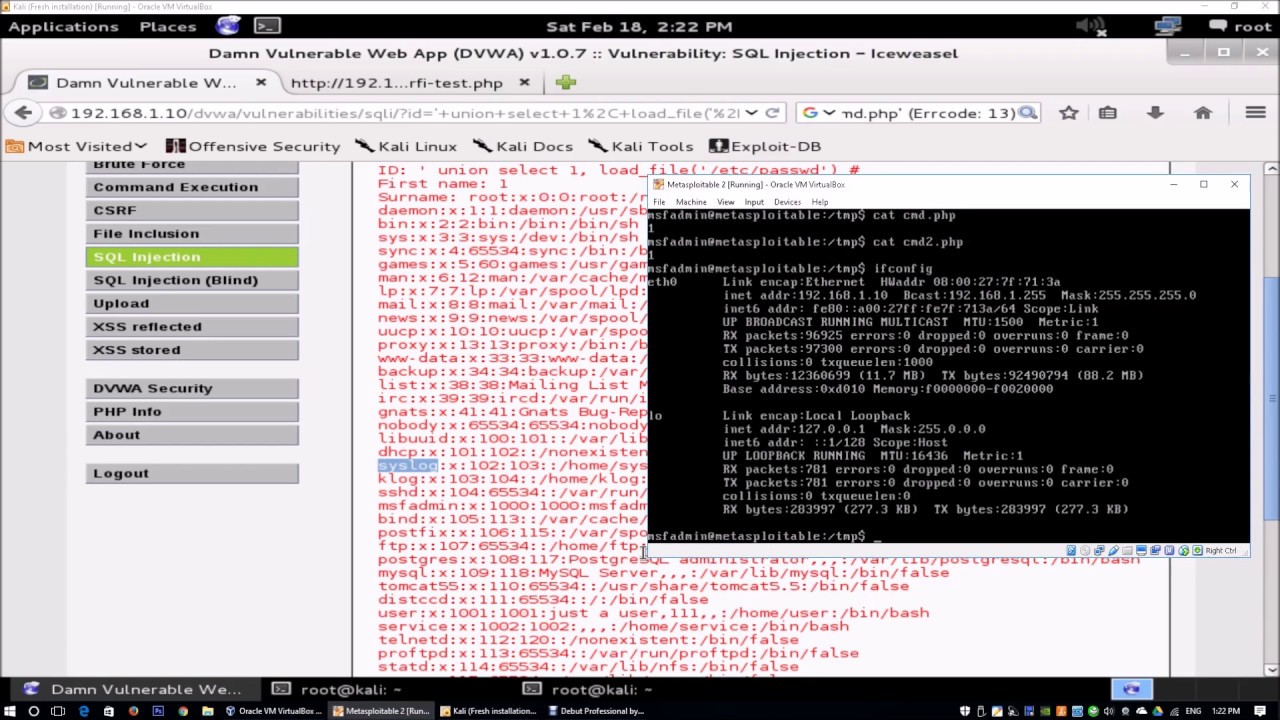Close the rfi-test.php tab
The image size is (1280, 720).
(x=525, y=83)
